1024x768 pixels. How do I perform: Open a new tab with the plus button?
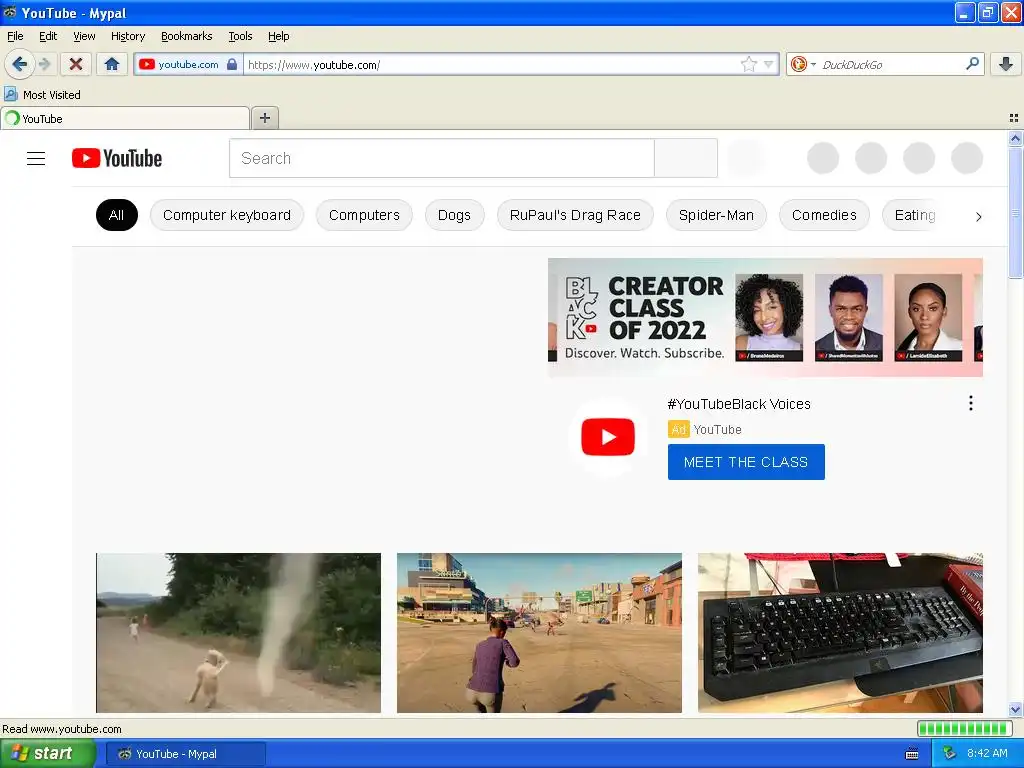[x=264, y=118]
